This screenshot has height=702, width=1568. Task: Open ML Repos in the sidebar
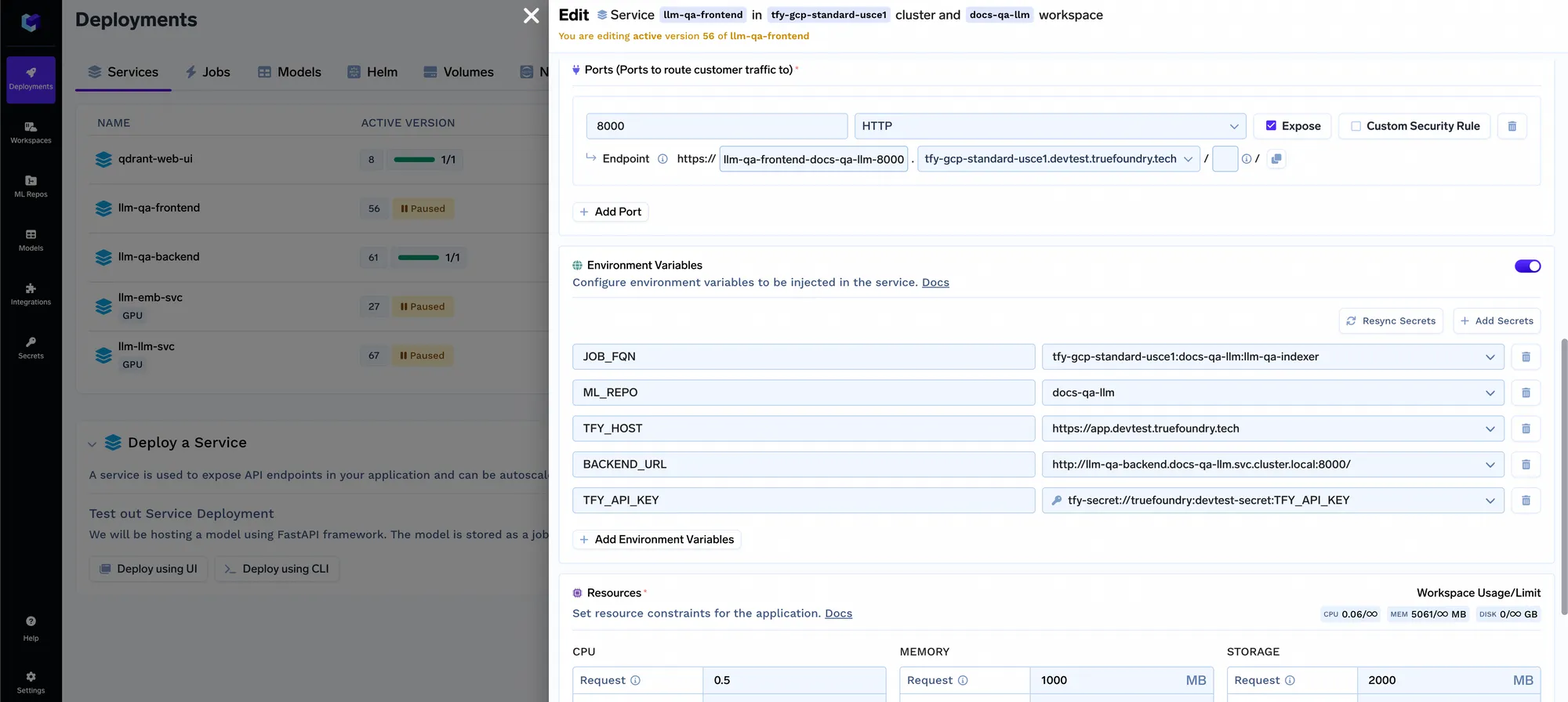(x=31, y=186)
